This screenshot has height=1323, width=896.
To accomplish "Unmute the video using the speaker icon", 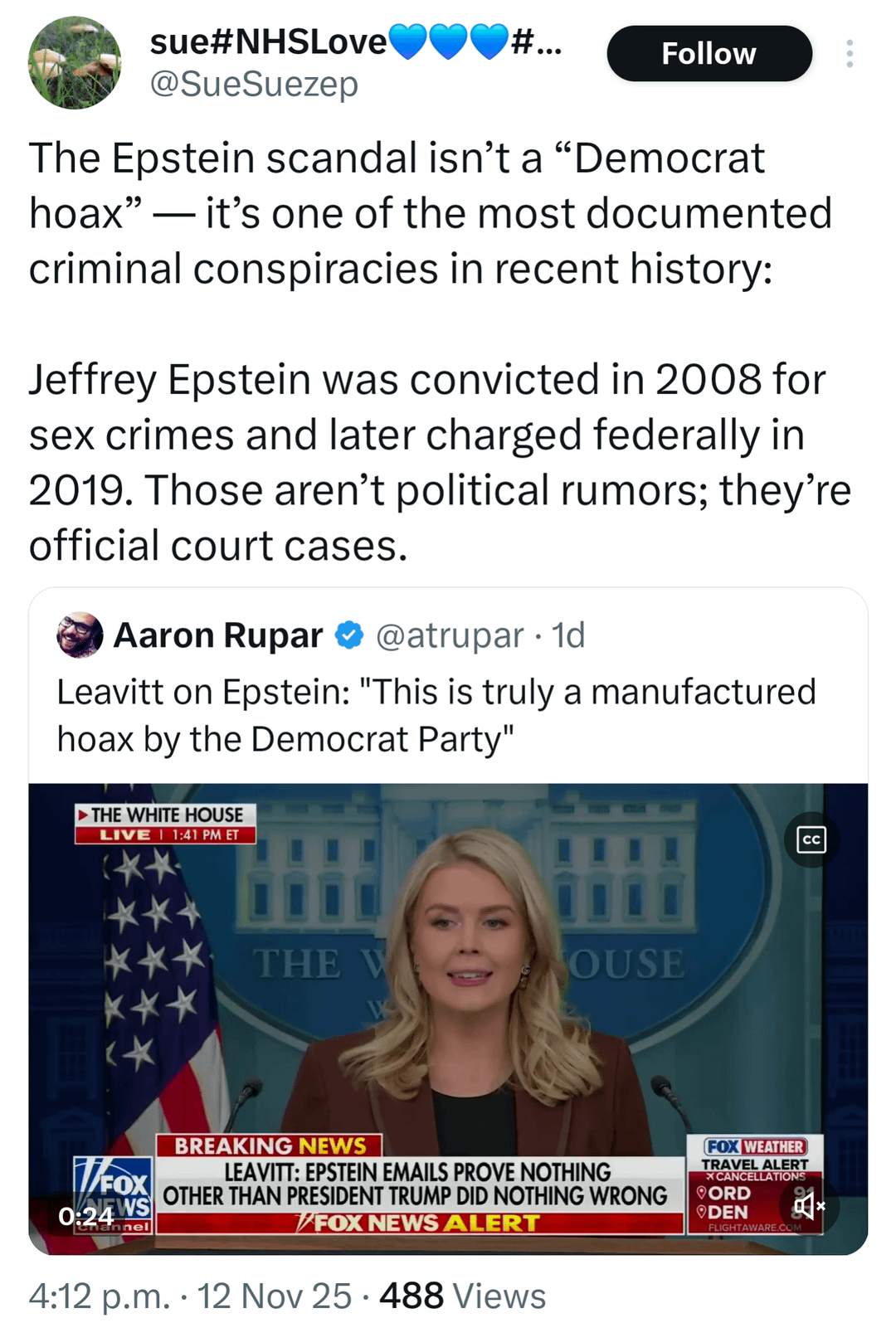I will [x=808, y=1205].
